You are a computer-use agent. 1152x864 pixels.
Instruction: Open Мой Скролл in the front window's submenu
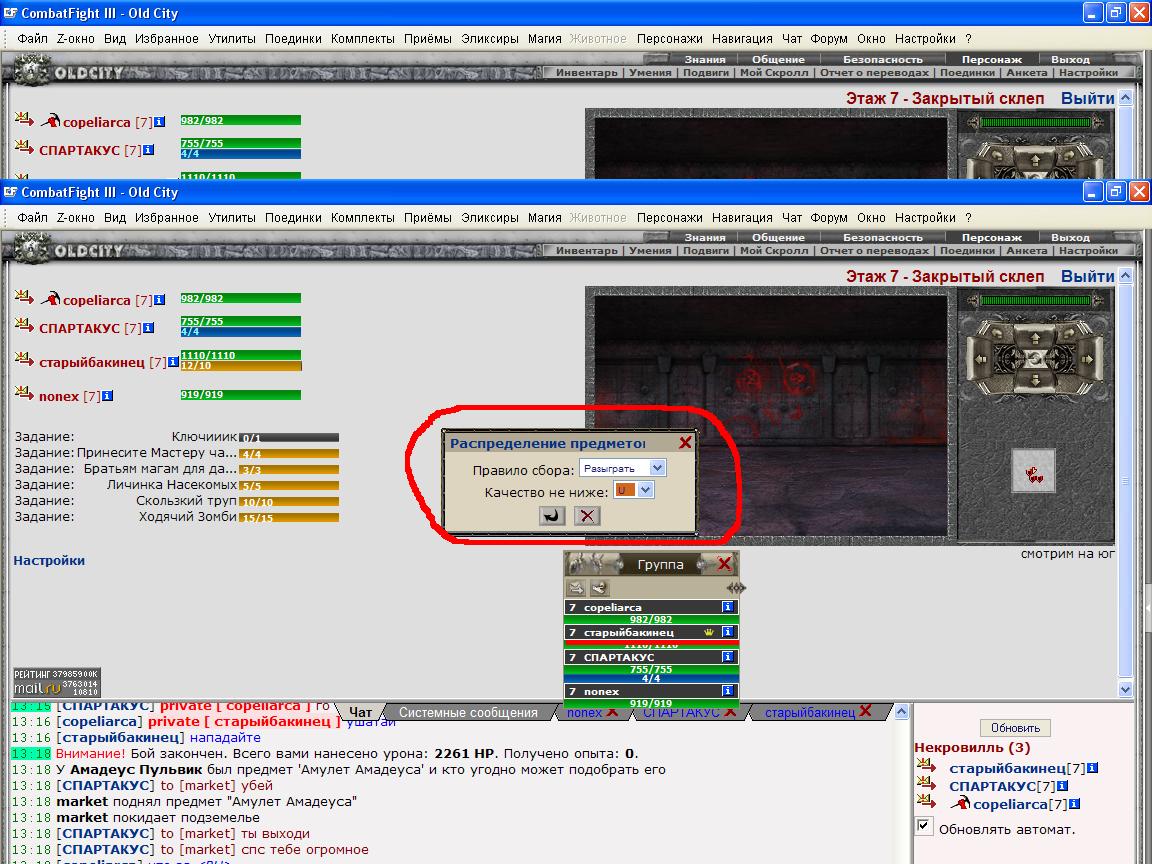pyautogui.click(x=774, y=251)
